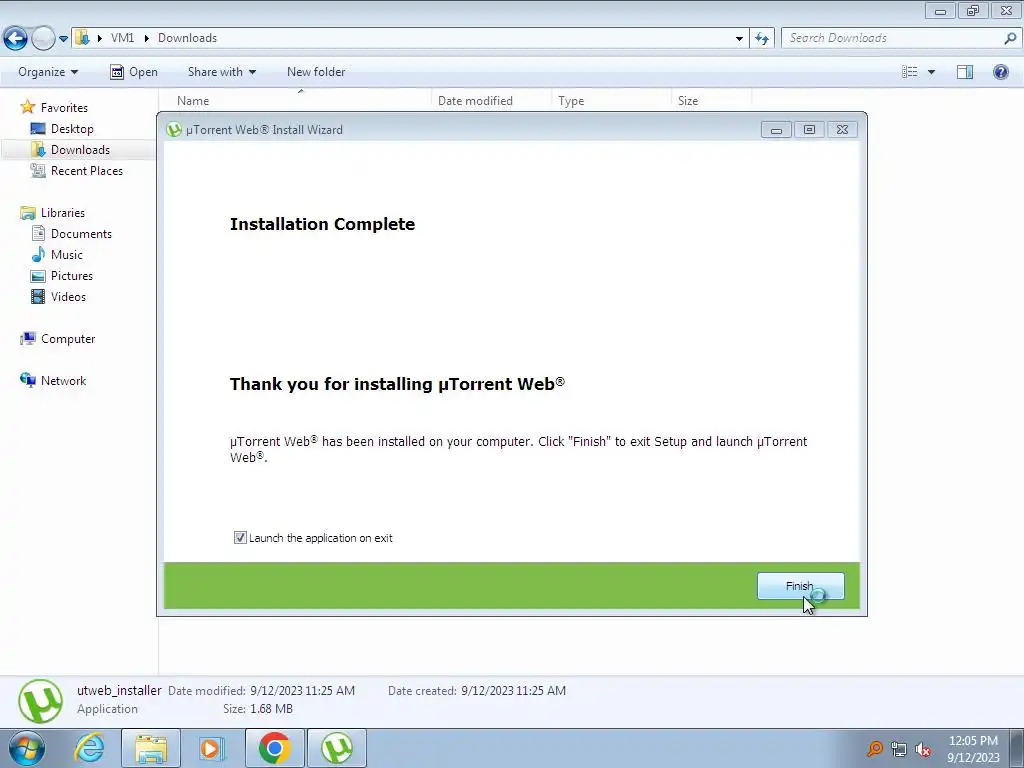Screen dimensions: 1024x768
Task: Click the Finish button in the installer
Action: [800, 586]
